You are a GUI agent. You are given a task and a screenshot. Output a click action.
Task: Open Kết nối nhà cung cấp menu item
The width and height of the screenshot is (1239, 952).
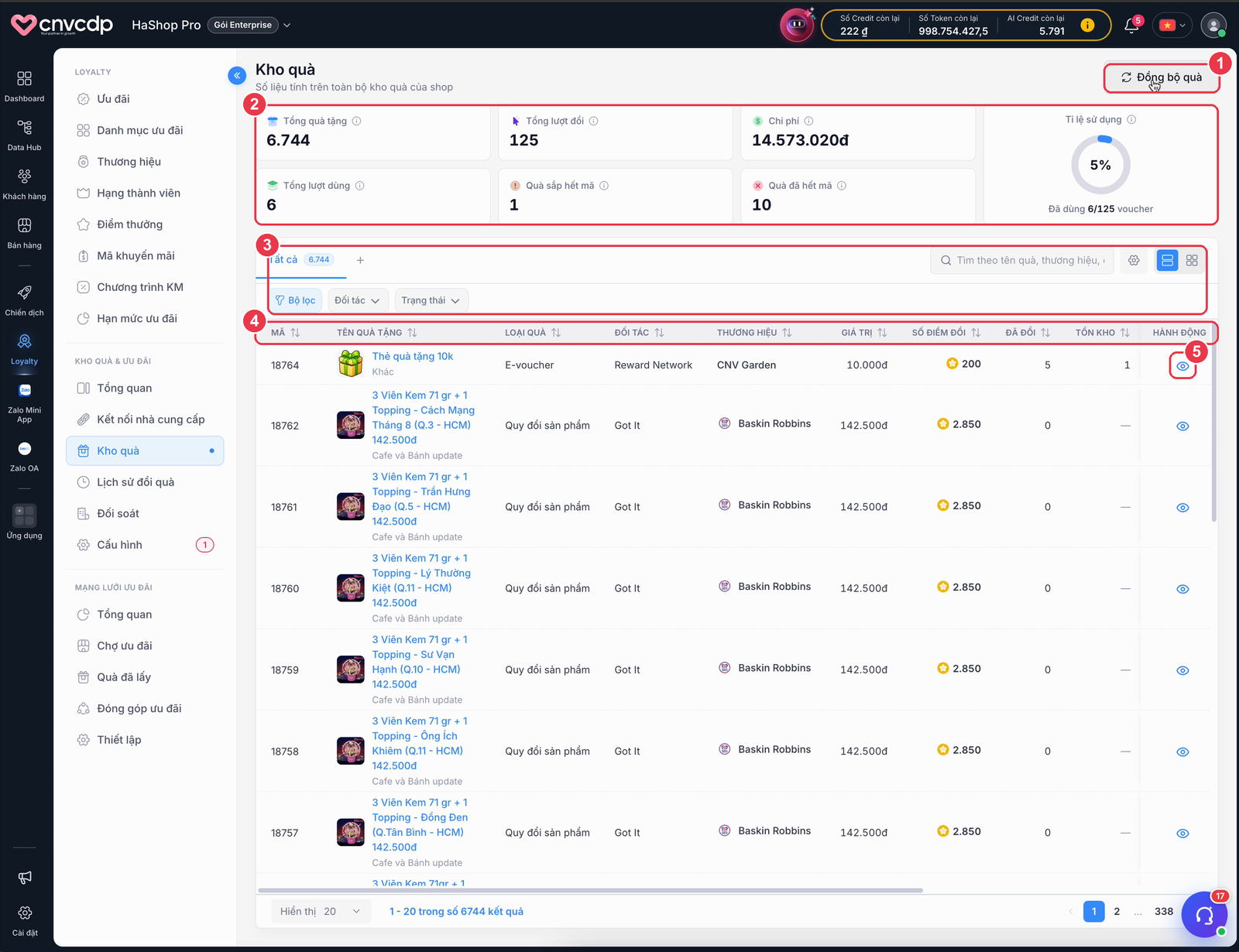click(x=144, y=419)
